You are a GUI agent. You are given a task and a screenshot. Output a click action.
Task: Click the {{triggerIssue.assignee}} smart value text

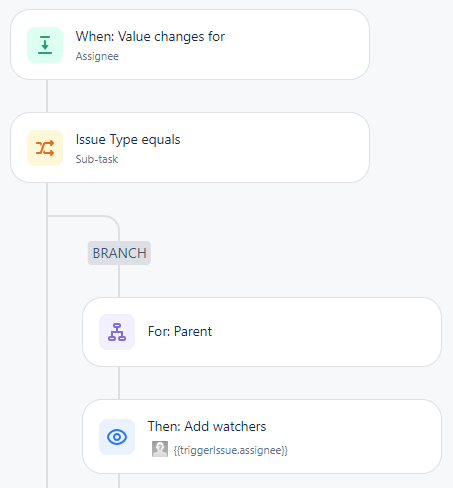[231, 450]
